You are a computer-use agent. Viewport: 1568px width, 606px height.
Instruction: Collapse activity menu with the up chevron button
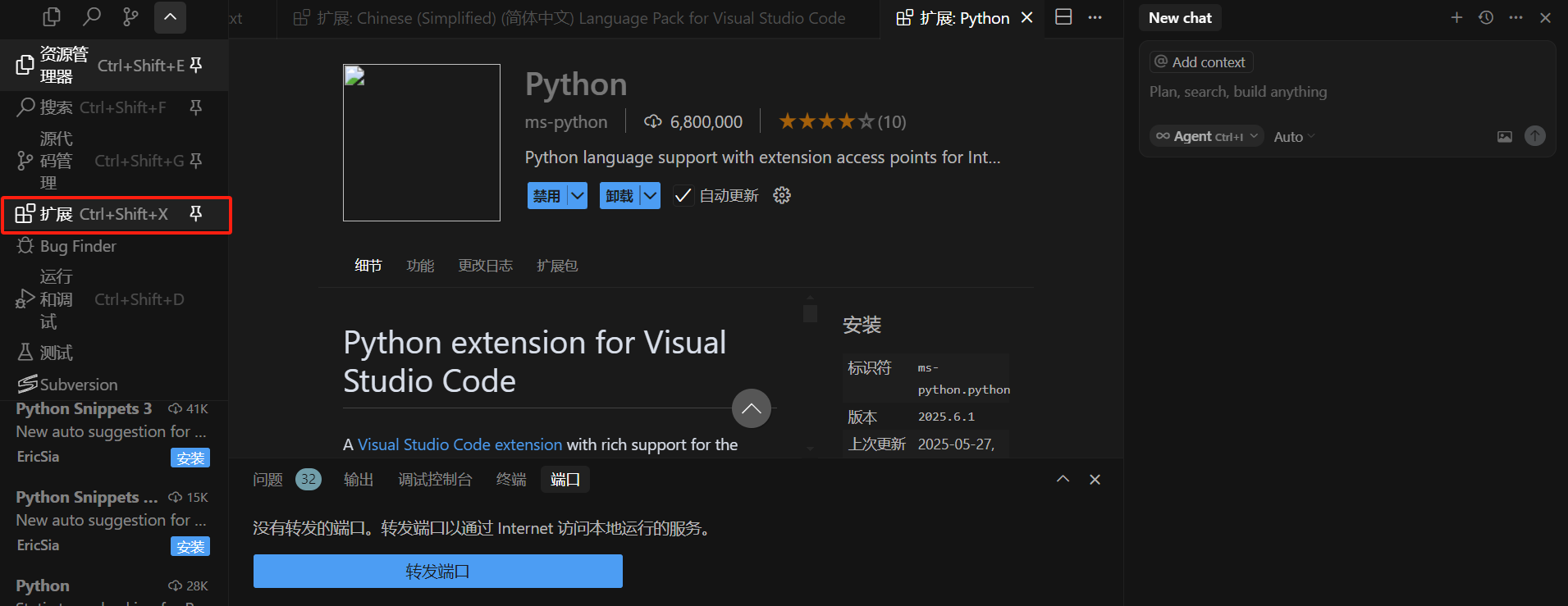(x=170, y=17)
